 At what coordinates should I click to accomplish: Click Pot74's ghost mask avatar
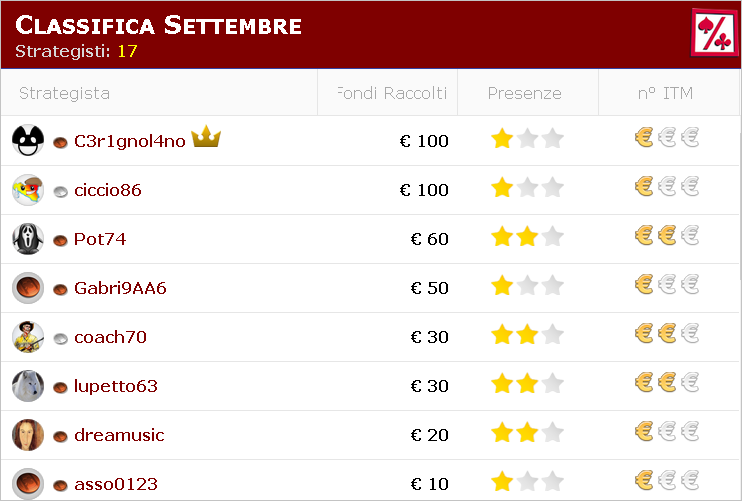pyautogui.click(x=28, y=239)
